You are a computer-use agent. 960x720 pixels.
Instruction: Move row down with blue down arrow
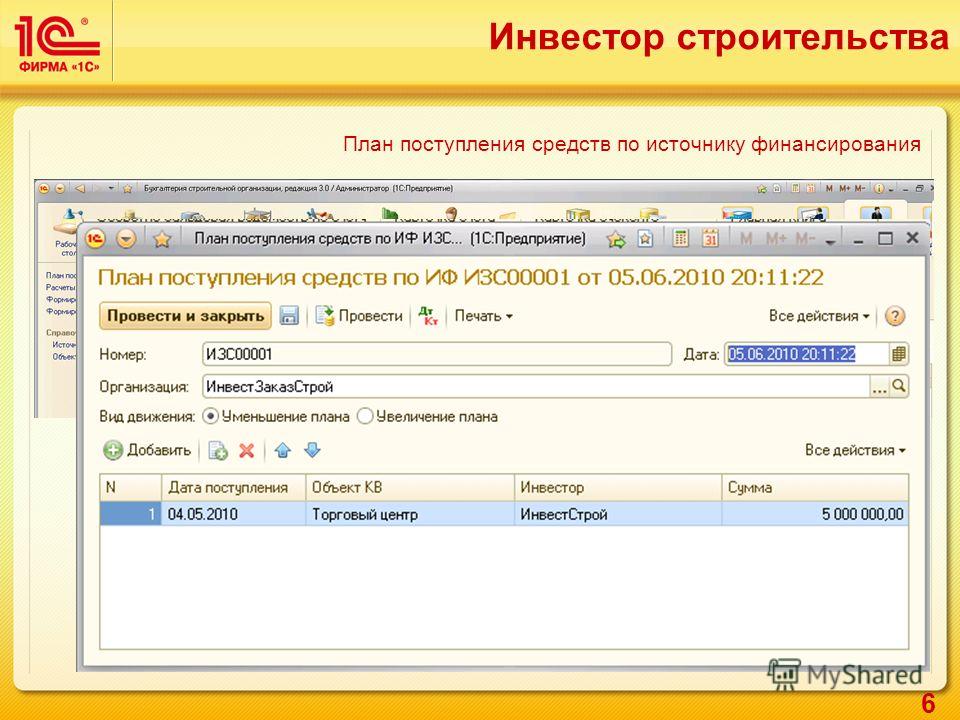(x=312, y=451)
